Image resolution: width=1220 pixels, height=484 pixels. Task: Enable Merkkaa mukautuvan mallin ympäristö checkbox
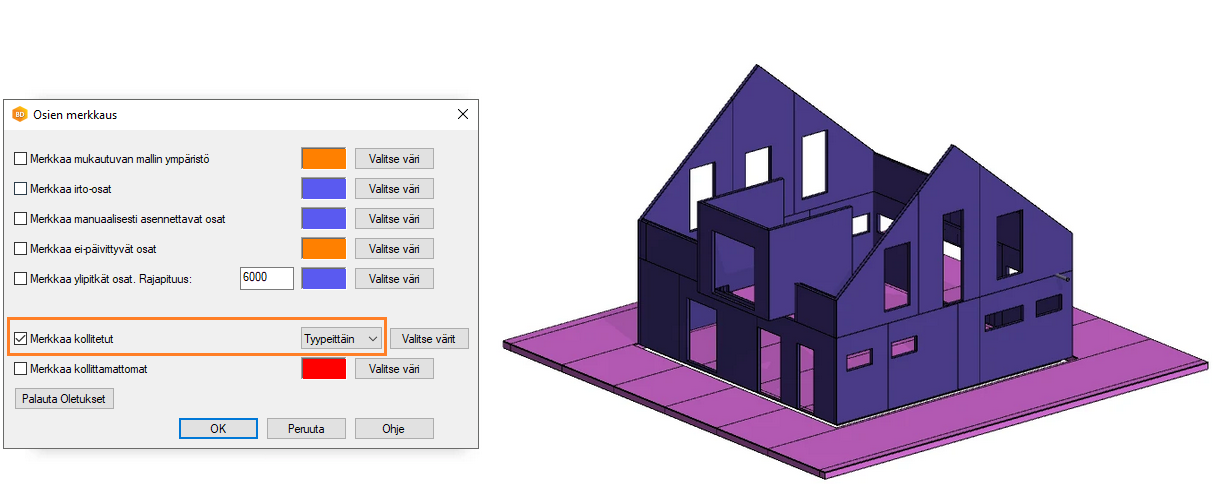pos(21,159)
